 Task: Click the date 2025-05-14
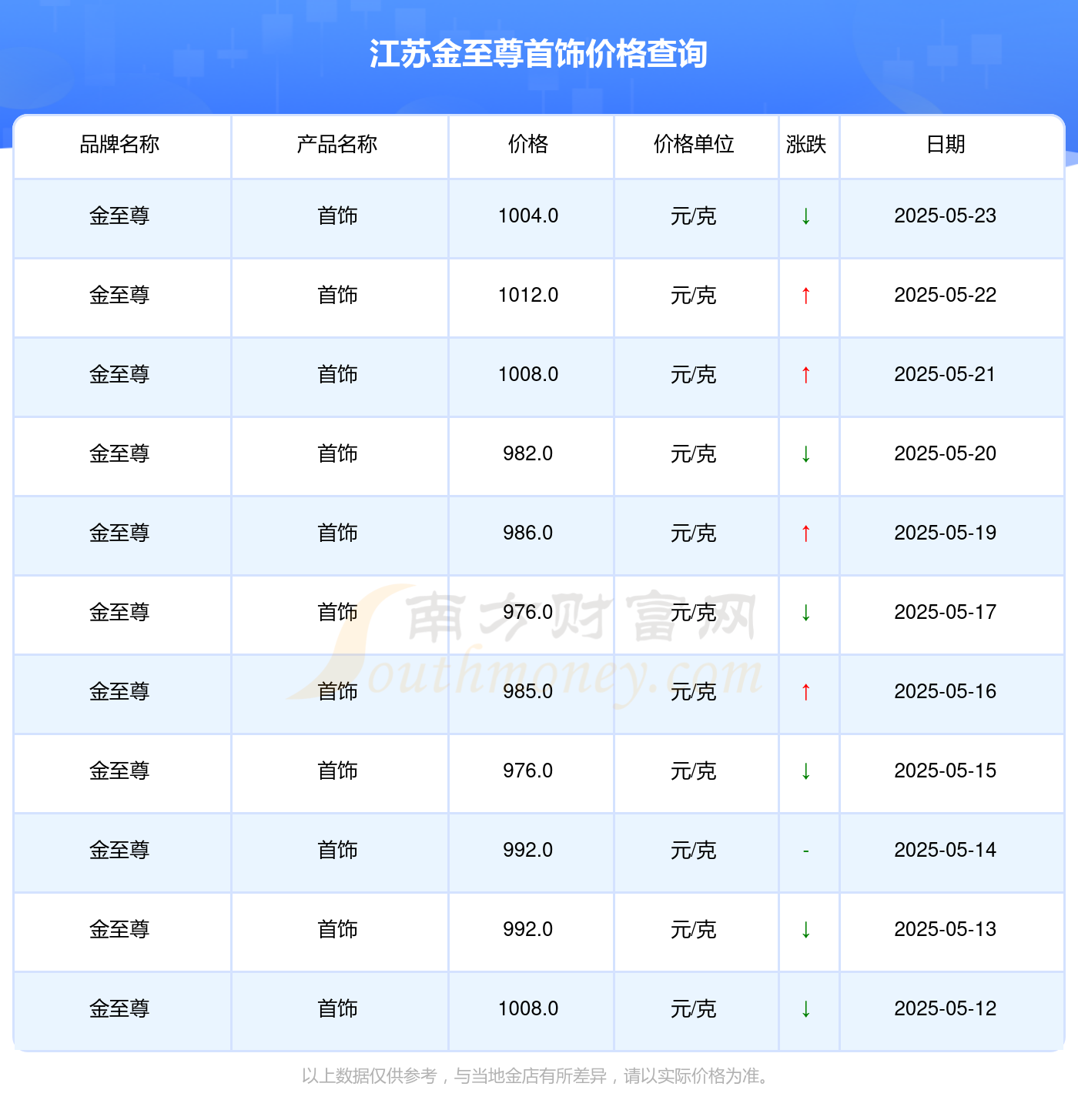[946, 851]
